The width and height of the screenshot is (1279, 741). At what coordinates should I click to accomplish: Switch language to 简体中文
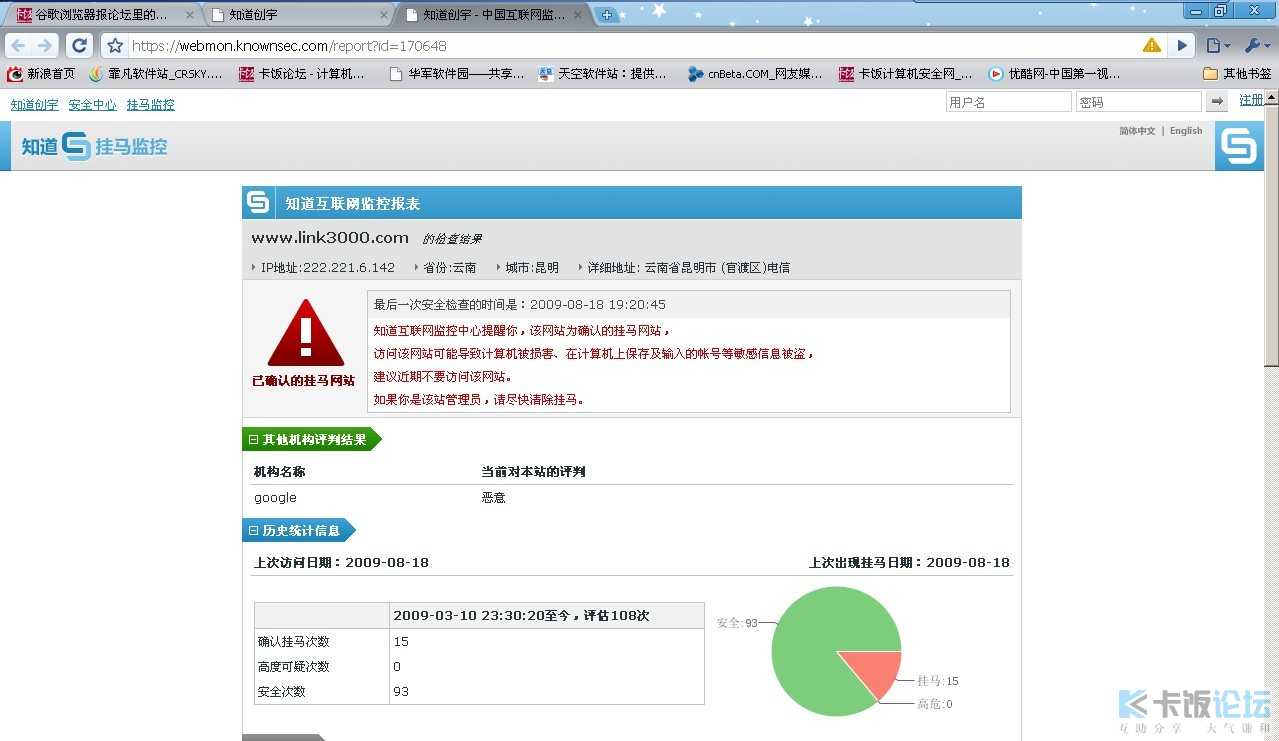tap(1137, 131)
